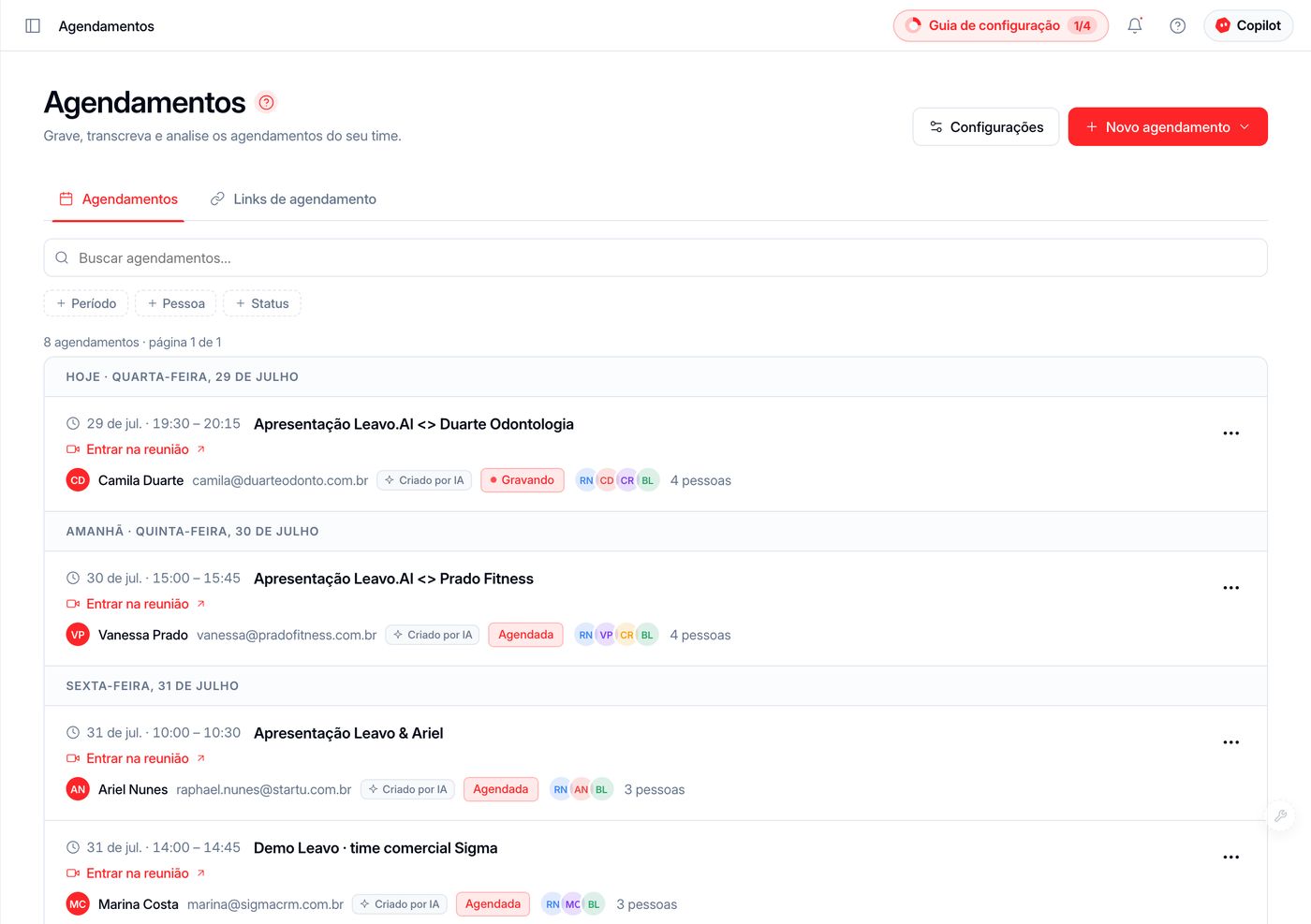
Task: Join the Prado Fitness meeting link
Action: (136, 604)
